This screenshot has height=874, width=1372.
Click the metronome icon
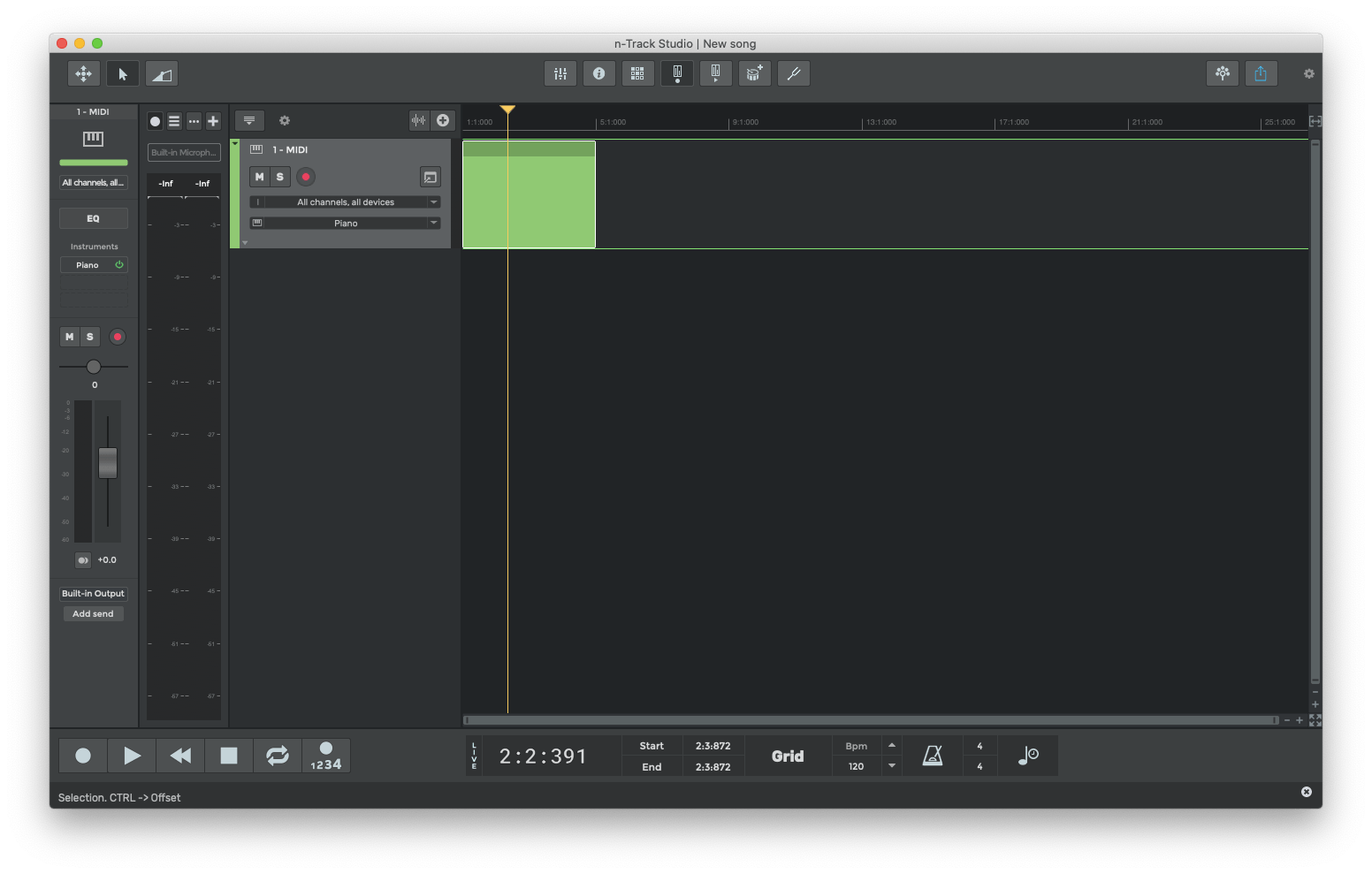[933, 756]
